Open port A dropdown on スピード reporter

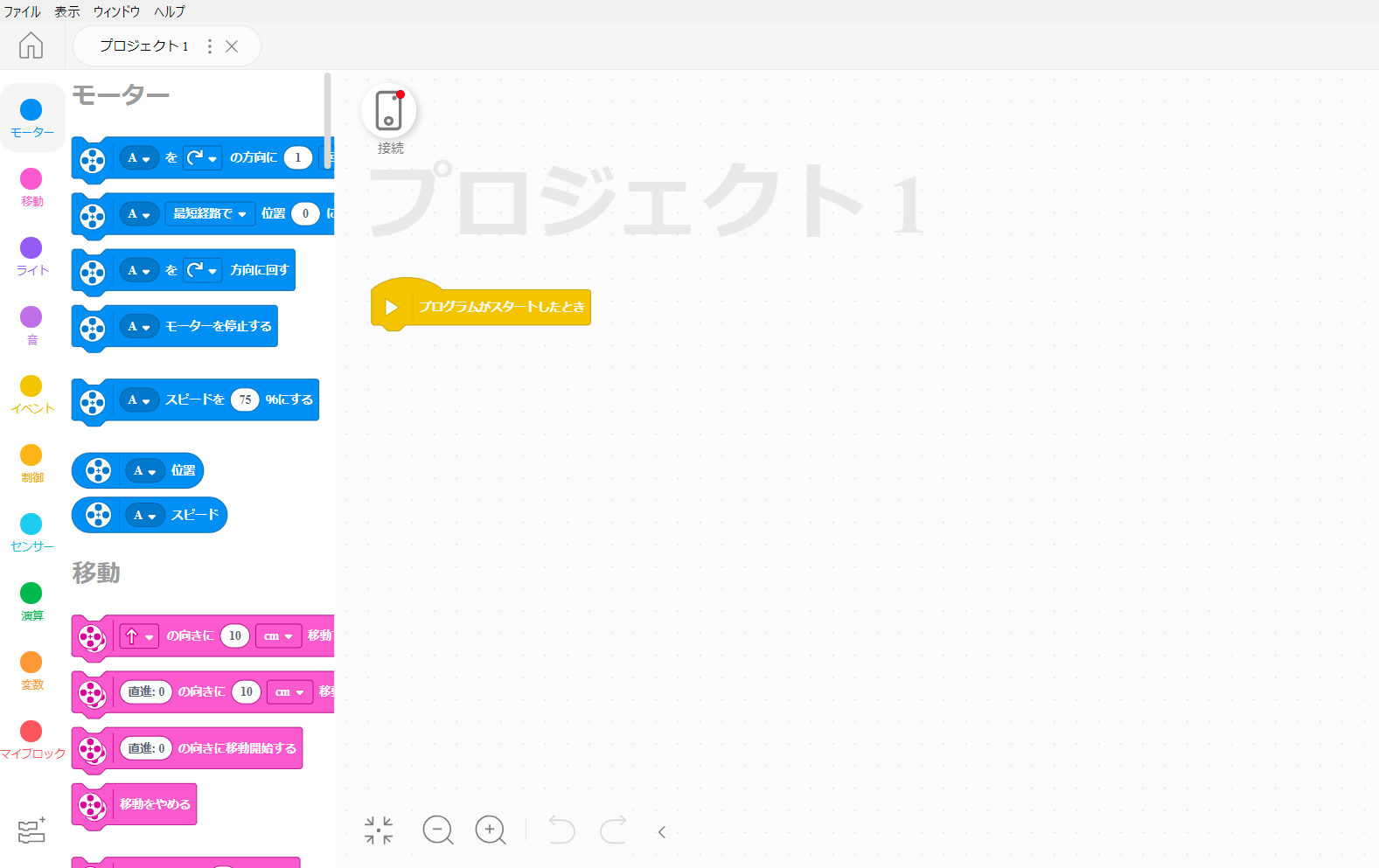(145, 516)
